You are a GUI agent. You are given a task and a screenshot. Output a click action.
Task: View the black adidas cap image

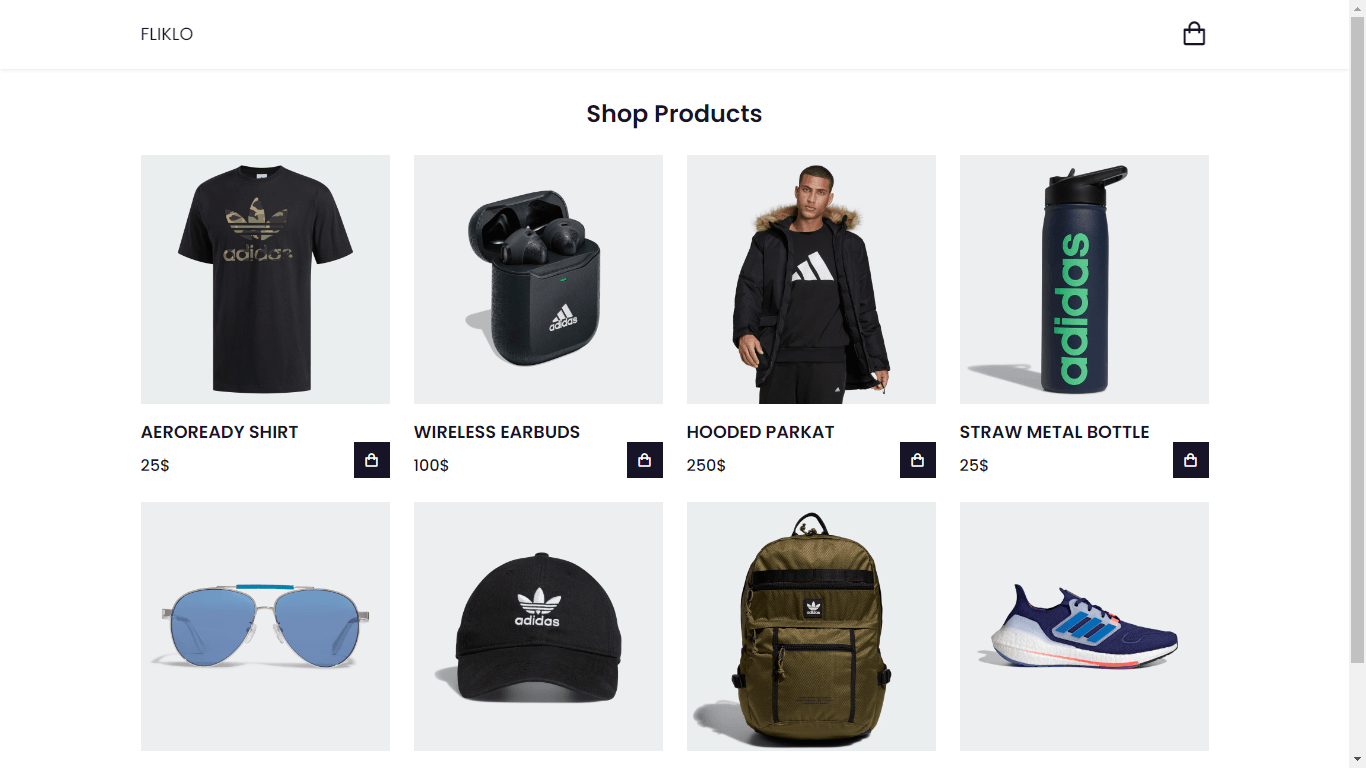pyautogui.click(x=538, y=626)
